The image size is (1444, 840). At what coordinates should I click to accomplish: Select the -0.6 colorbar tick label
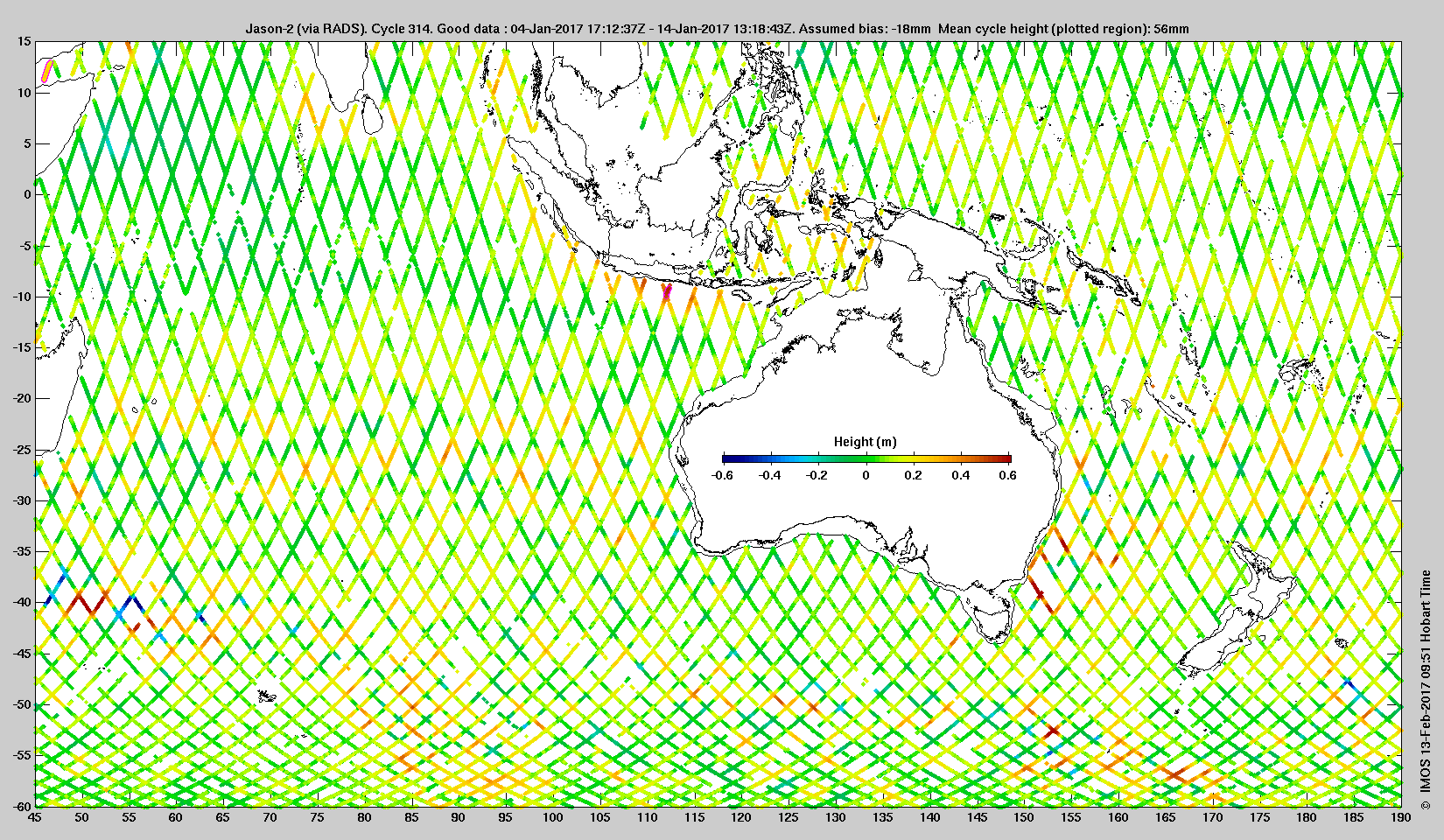click(722, 475)
